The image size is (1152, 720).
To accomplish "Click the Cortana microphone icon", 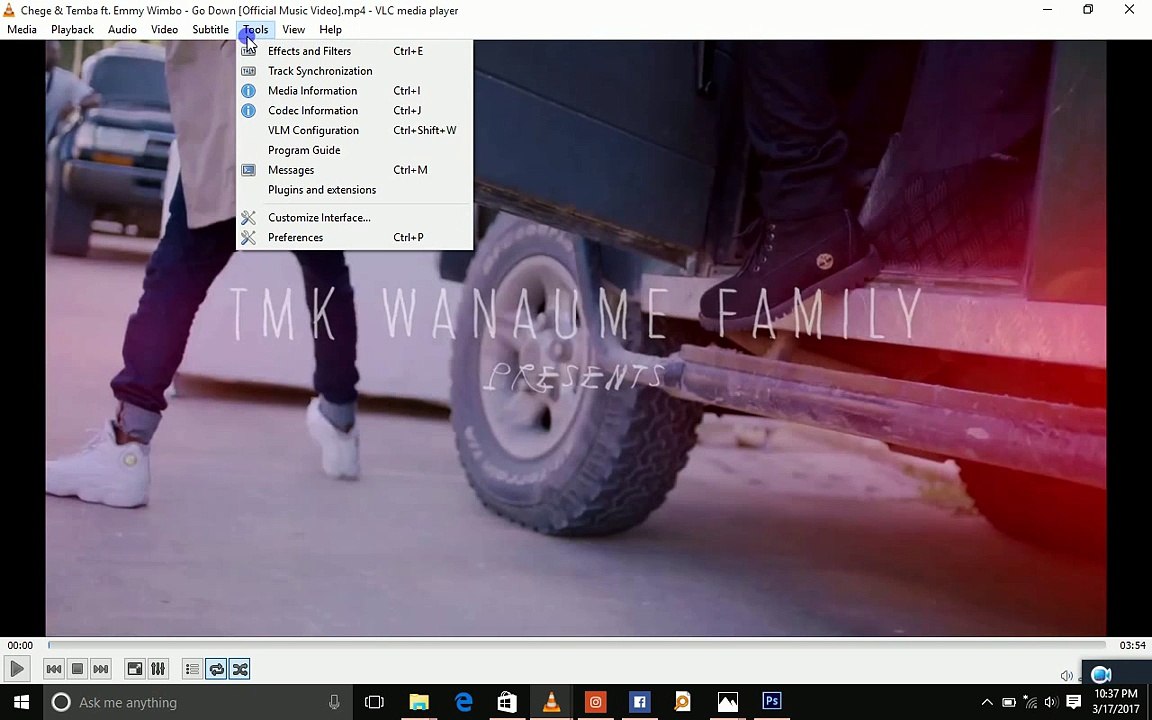I will tap(334, 702).
